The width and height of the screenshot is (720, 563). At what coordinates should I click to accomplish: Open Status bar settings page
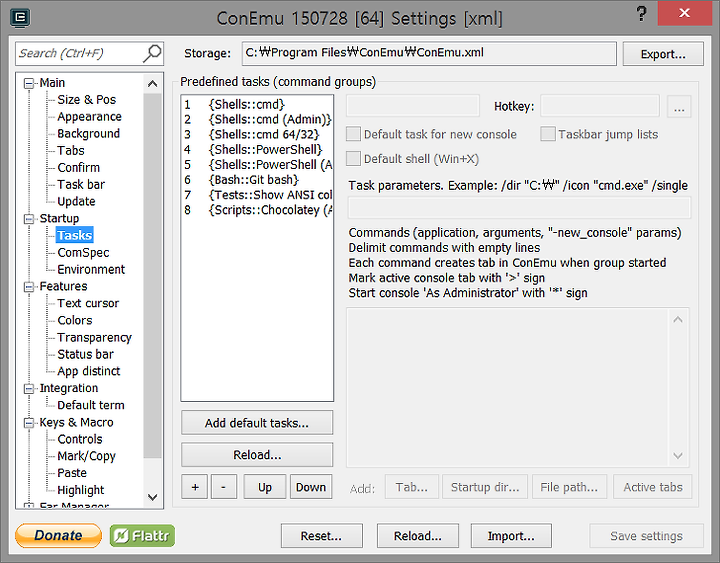pyautogui.click(x=85, y=355)
